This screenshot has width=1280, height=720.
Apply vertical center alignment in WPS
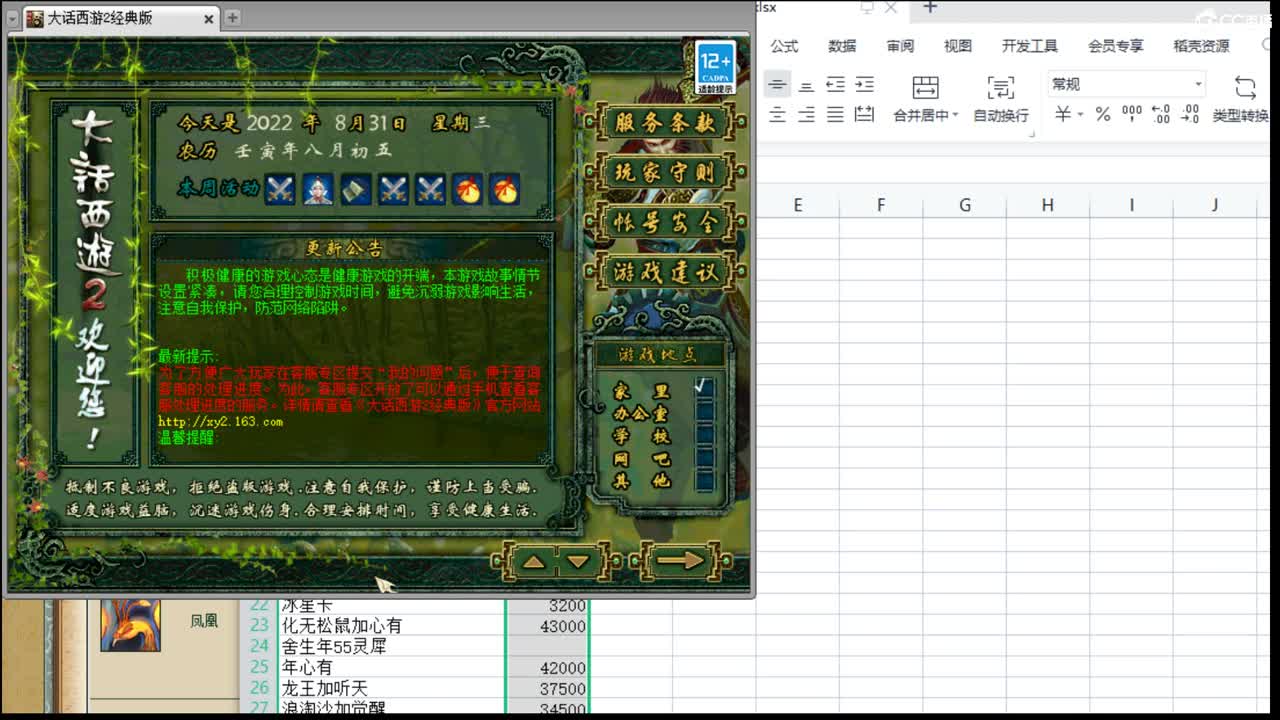tap(778, 84)
